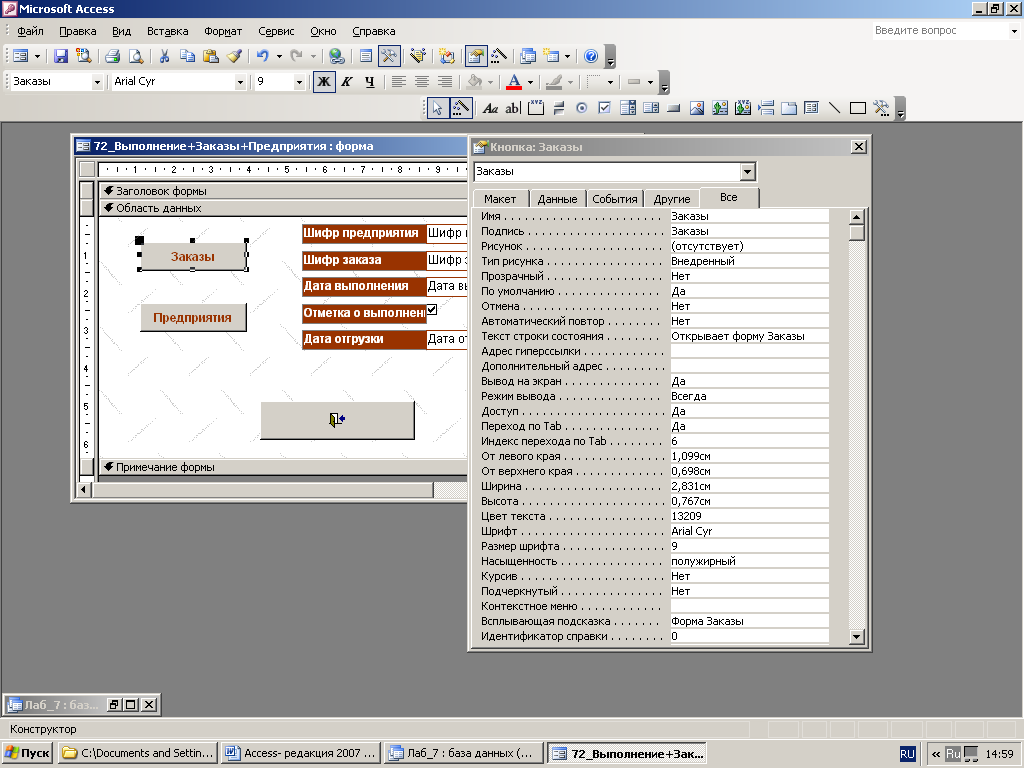This screenshot has height=768, width=1024.
Task: Open the Code editor icon
Action: [447, 56]
